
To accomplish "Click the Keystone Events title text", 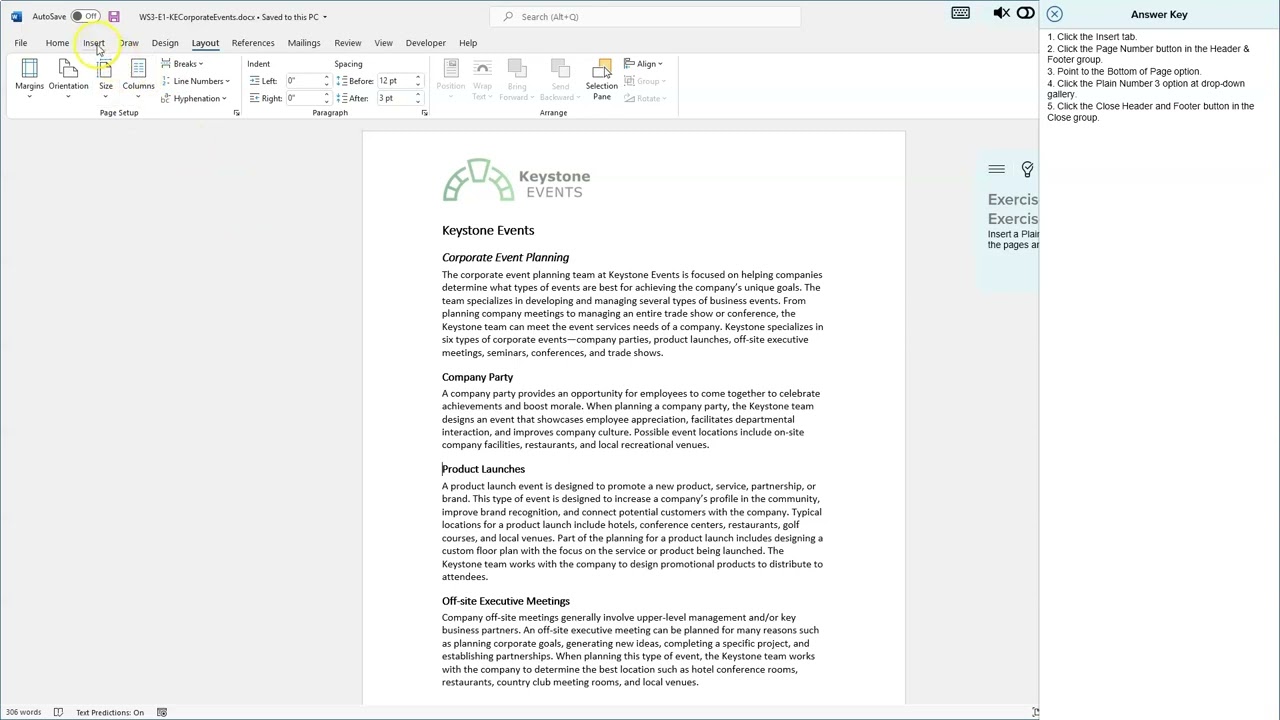I will [488, 230].
